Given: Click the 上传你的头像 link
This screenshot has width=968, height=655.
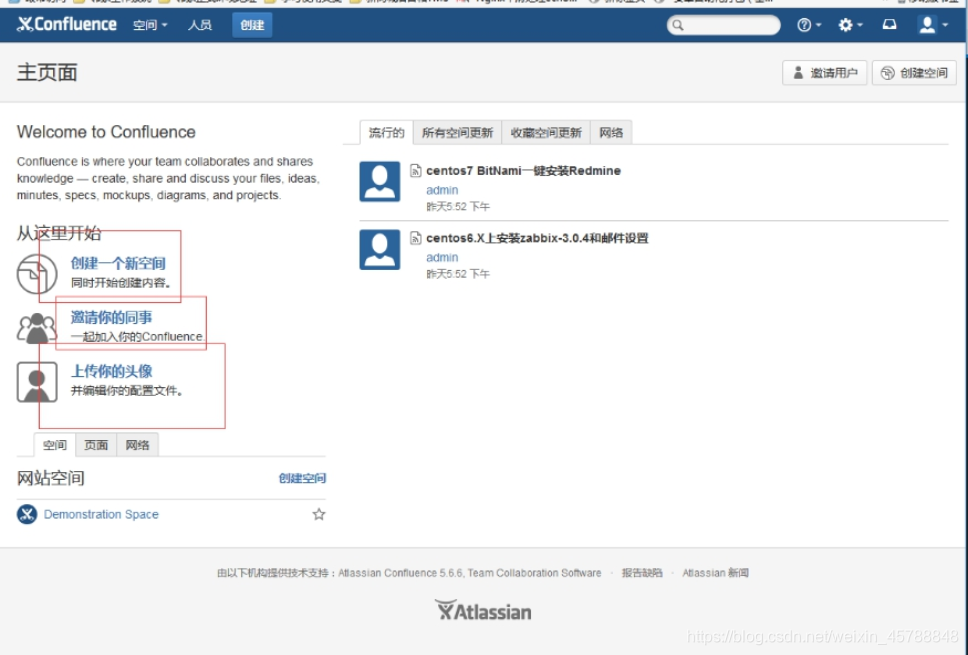Looking at the screenshot, I should 111,371.
